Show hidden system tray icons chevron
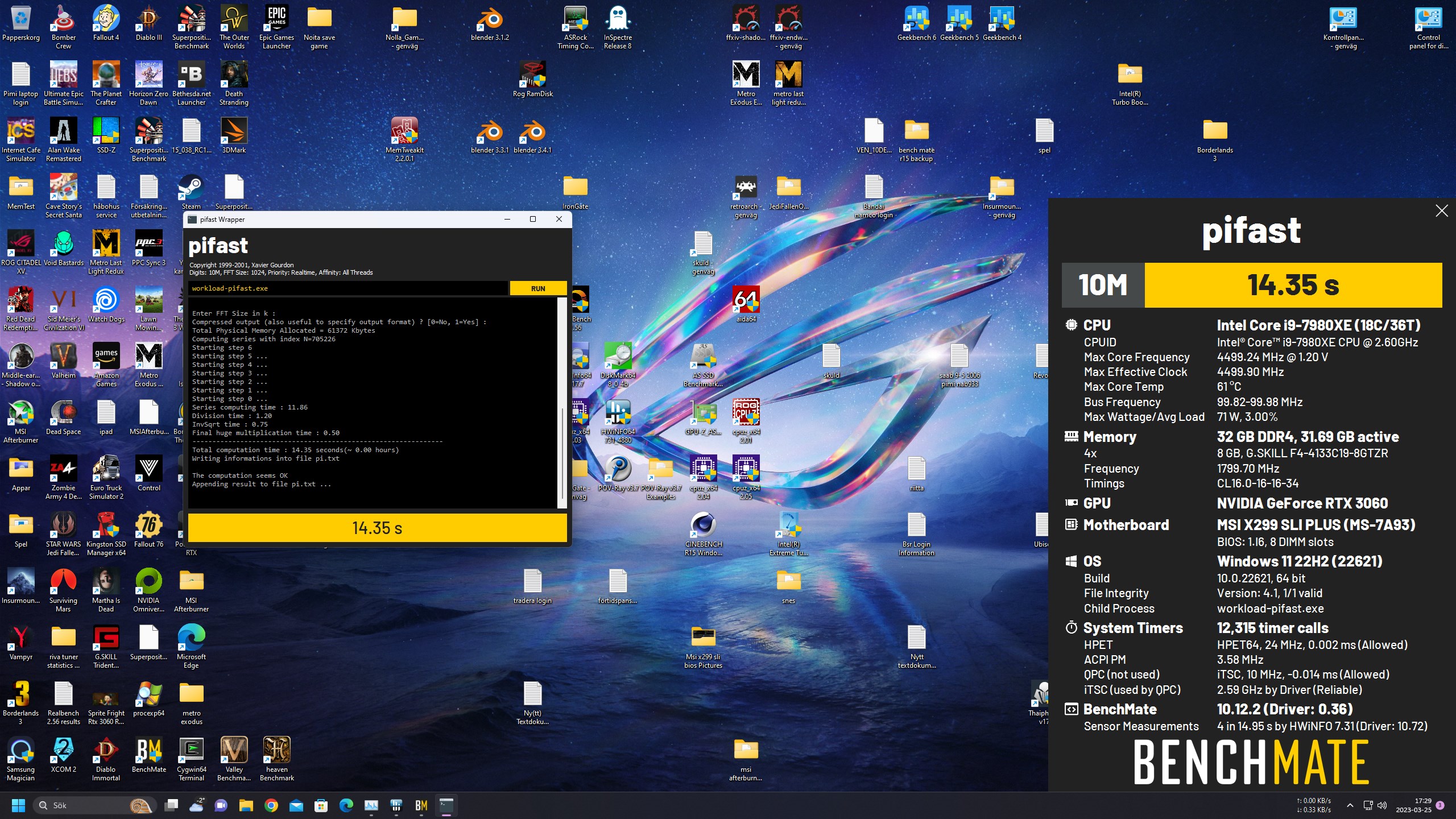 pyautogui.click(x=1350, y=805)
